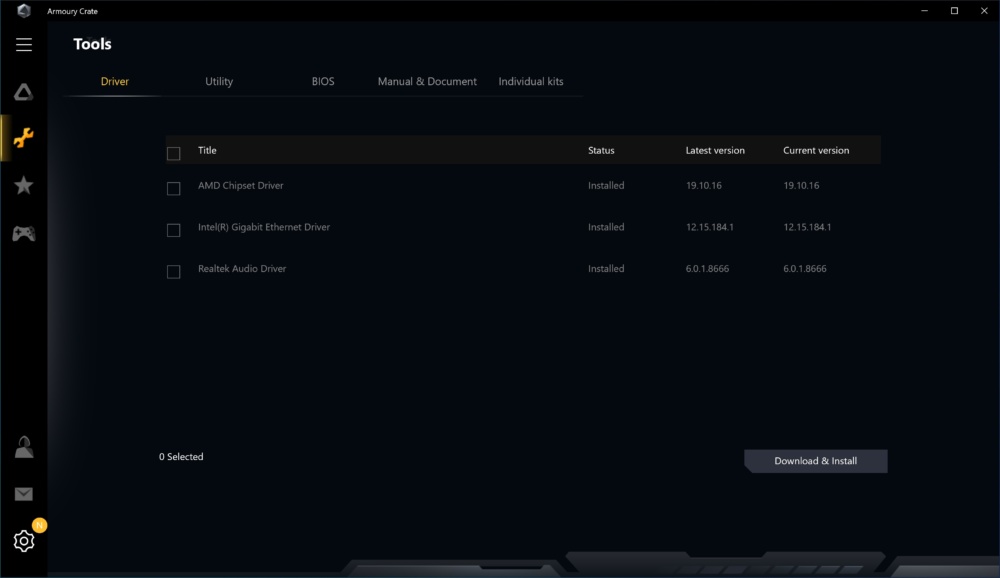The width and height of the screenshot is (1000, 578).
Task: Click latest version 12.15.184.1
Action: [709, 227]
